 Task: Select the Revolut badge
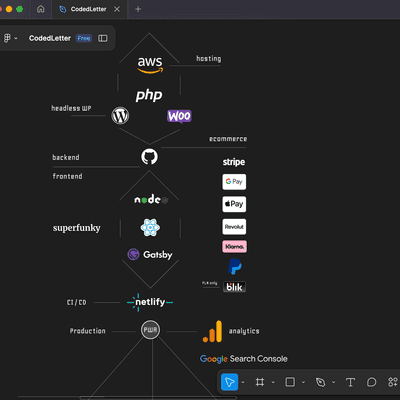[x=234, y=227]
